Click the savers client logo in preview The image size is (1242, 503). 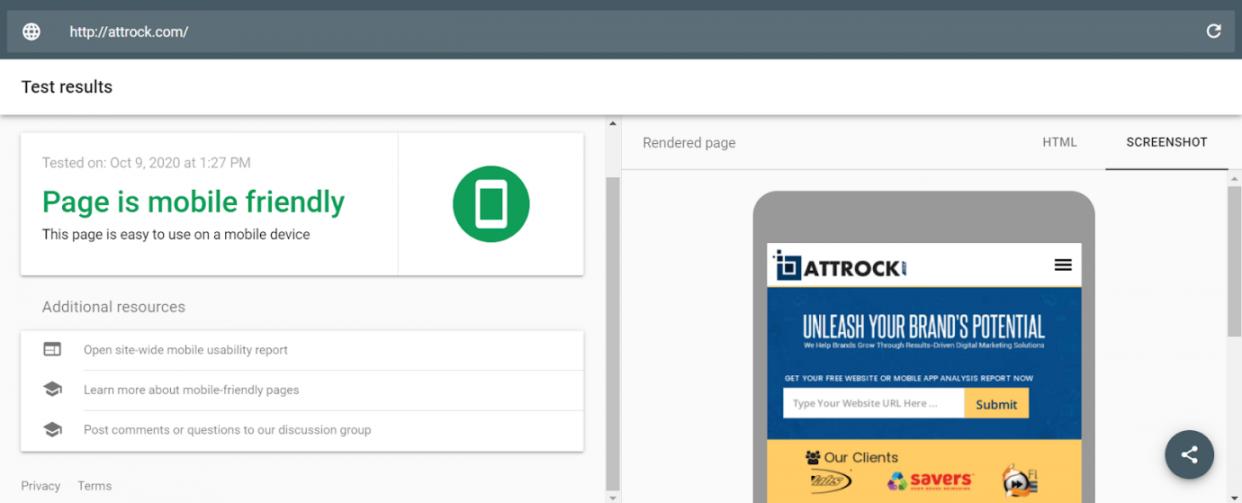(x=930, y=481)
